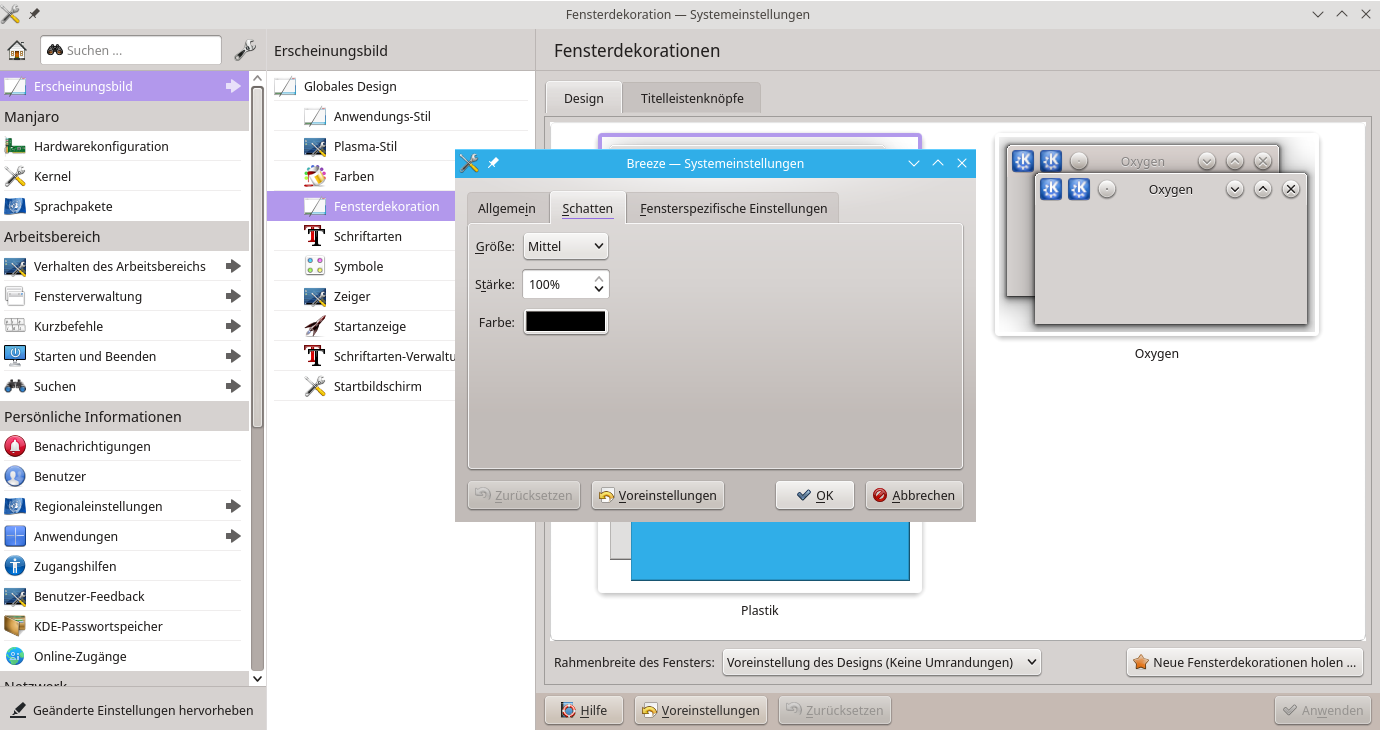Open the black Farbe color picker

pyautogui.click(x=566, y=322)
